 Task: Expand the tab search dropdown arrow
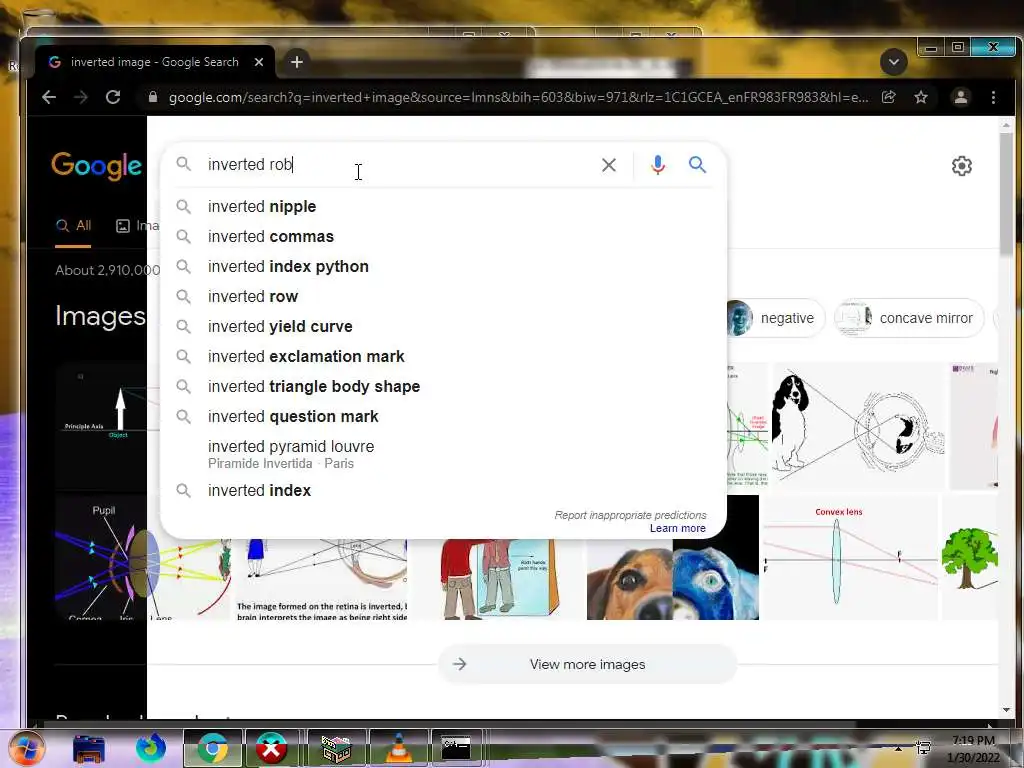point(893,62)
